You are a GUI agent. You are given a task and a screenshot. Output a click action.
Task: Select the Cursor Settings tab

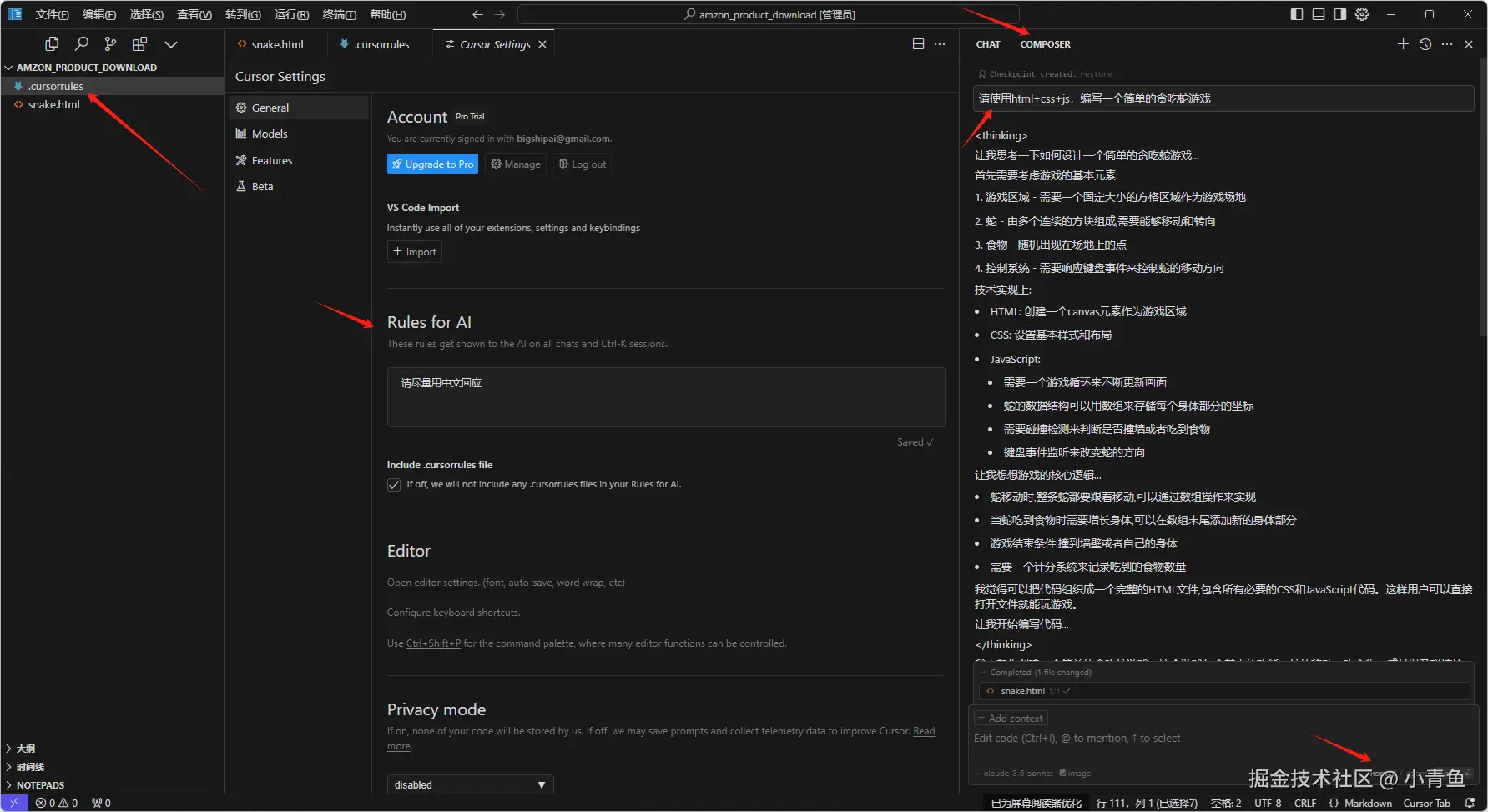click(x=495, y=44)
